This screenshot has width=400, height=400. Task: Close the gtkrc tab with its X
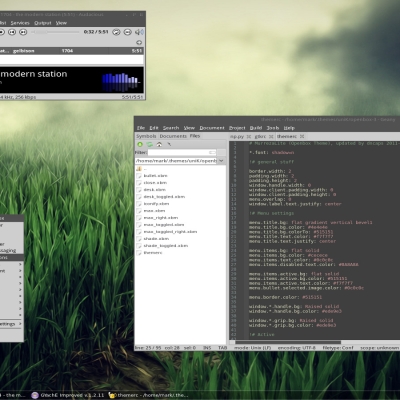(x=271, y=137)
